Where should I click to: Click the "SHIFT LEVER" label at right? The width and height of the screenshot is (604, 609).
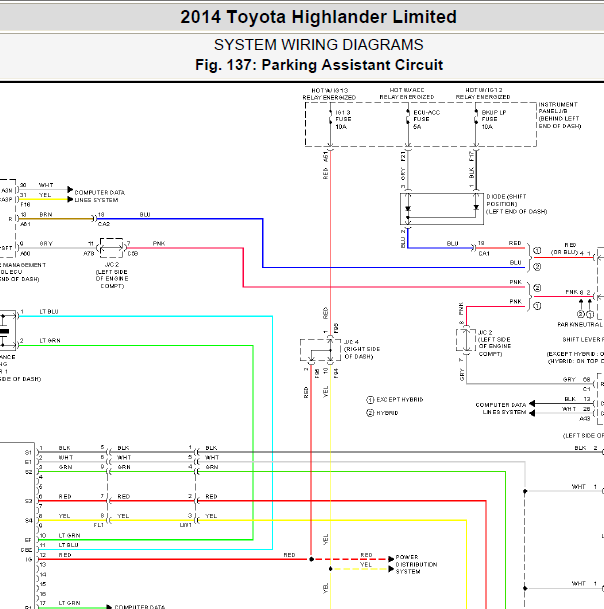point(583,339)
